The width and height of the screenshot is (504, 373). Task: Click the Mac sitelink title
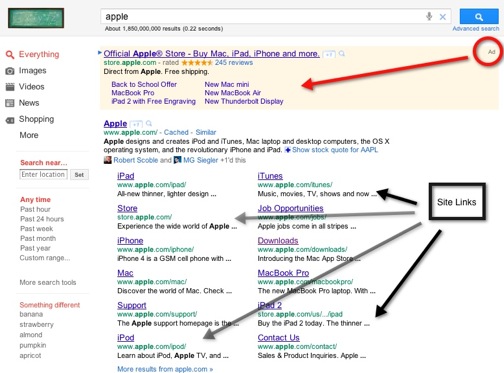pyautogui.click(x=125, y=273)
